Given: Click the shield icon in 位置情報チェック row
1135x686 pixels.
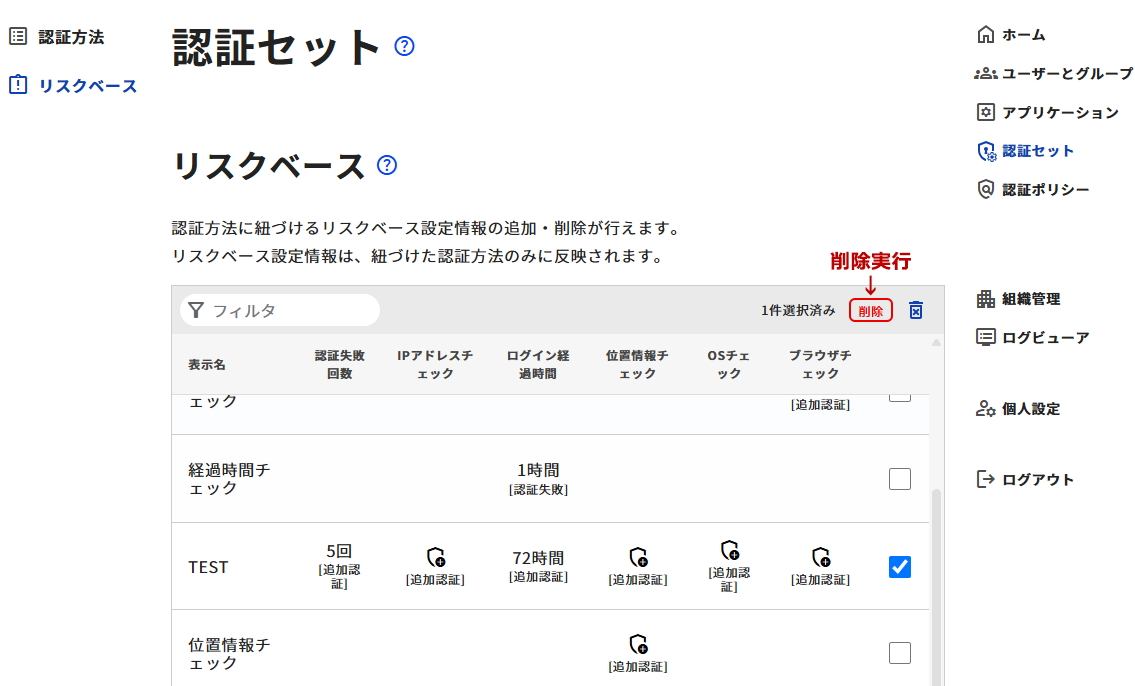Looking at the screenshot, I should (x=637, y=644).
